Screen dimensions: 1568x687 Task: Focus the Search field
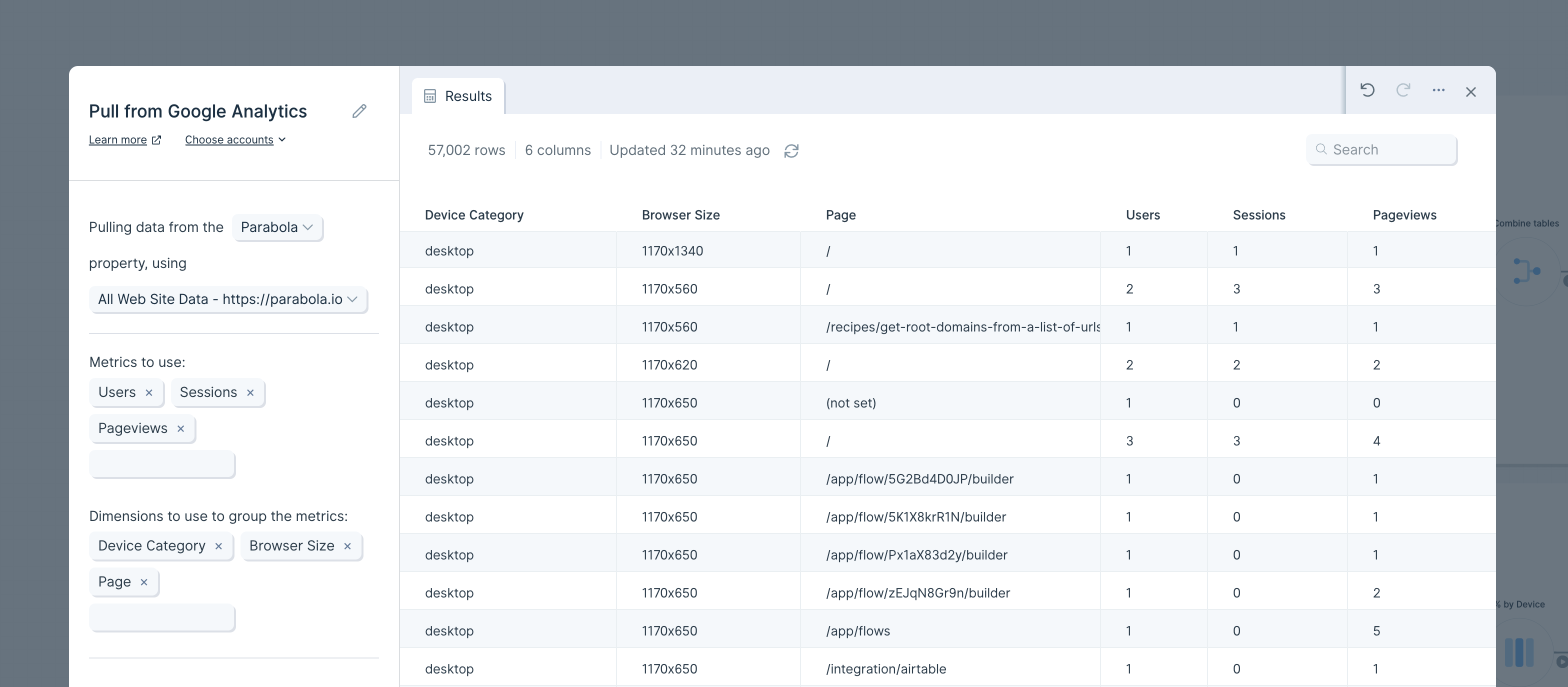pos(1381,149)
